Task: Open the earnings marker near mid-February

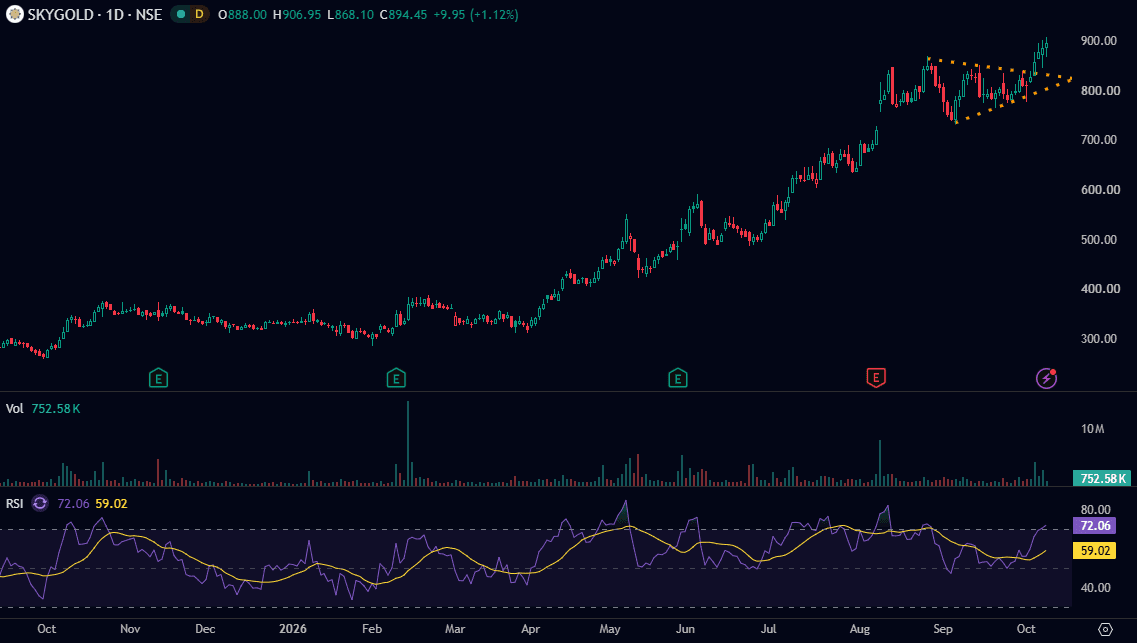Action: click(396, 378)
